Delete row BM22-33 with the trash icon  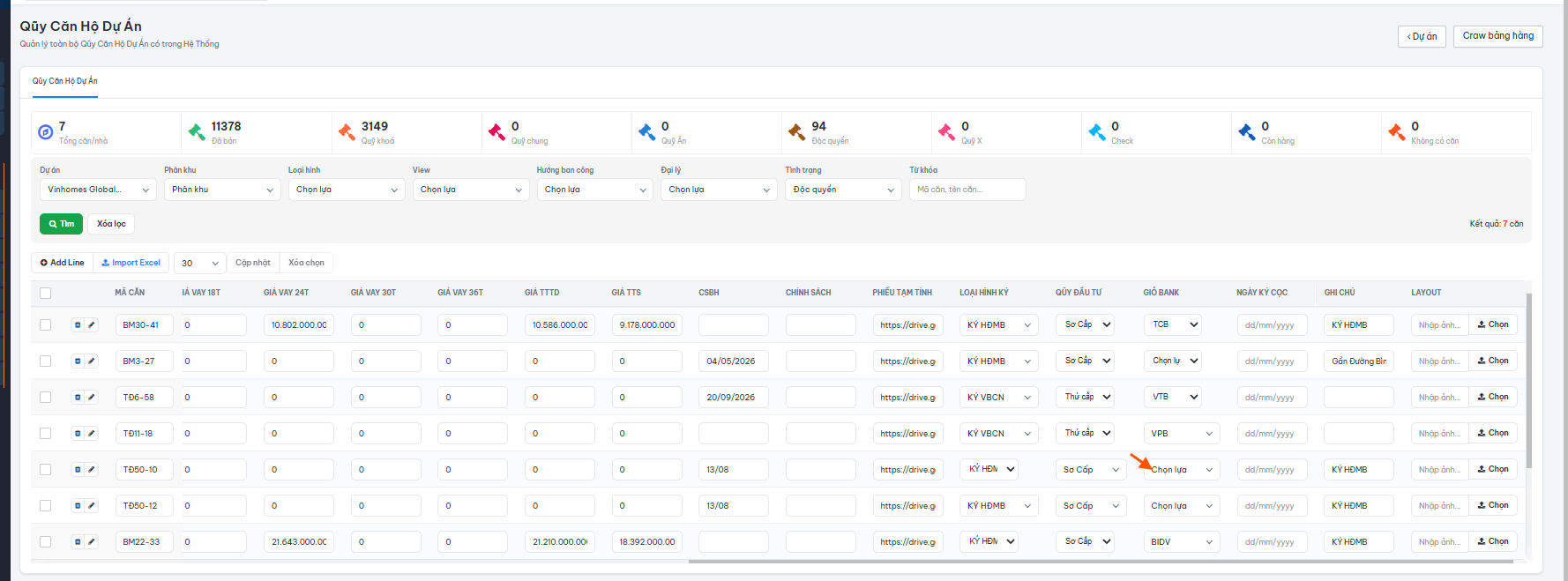(x=78, y=542)
